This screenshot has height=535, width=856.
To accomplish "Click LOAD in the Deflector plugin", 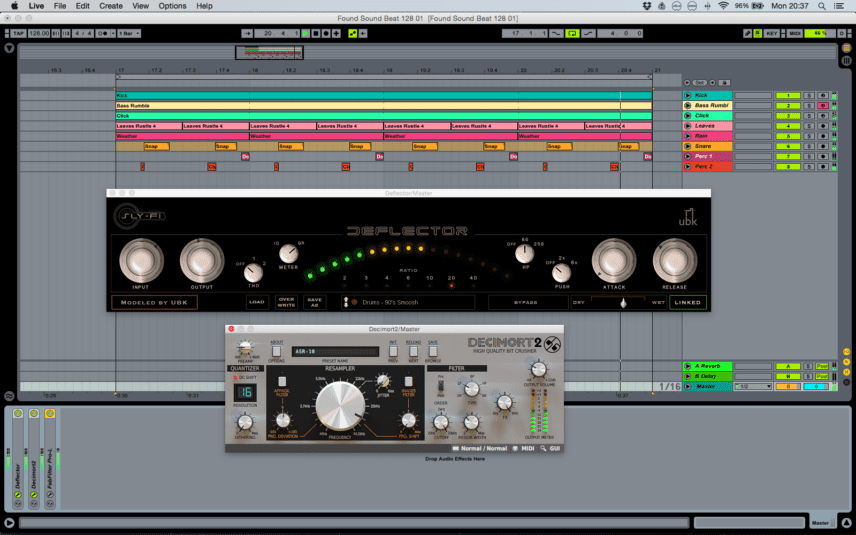I will point(257,302).
